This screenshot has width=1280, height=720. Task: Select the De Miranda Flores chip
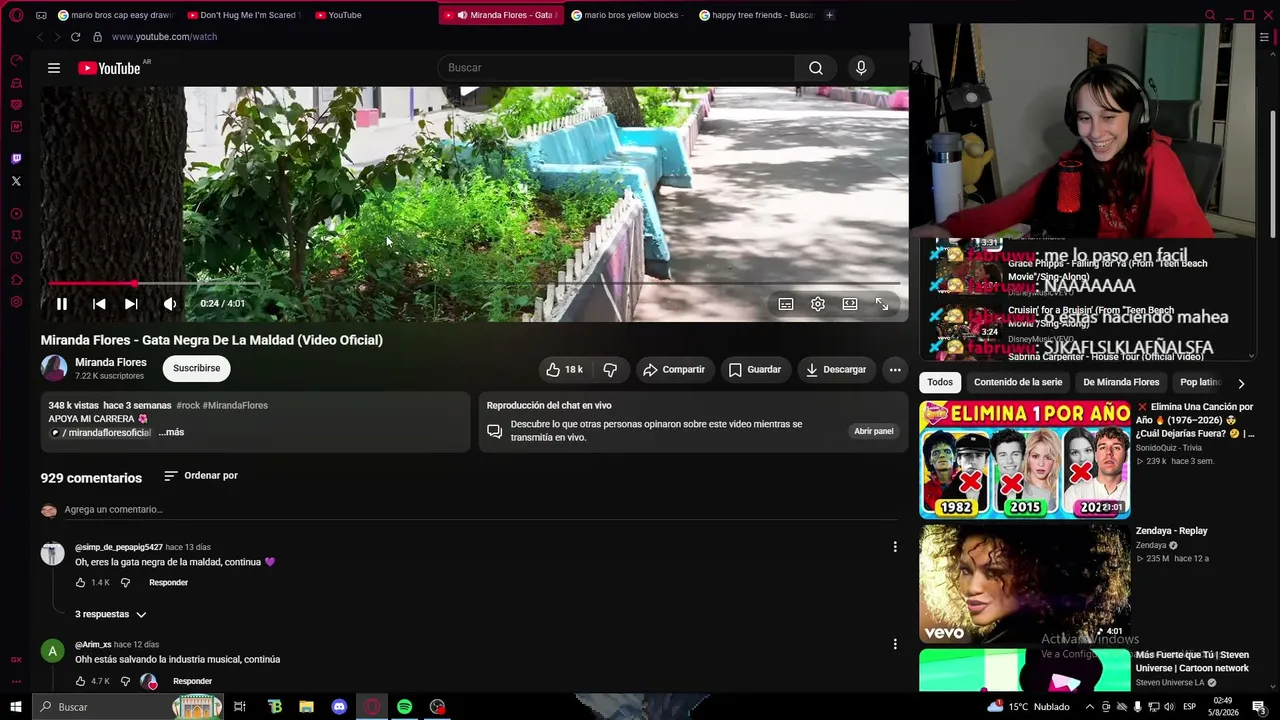(x=1121, y=382)
